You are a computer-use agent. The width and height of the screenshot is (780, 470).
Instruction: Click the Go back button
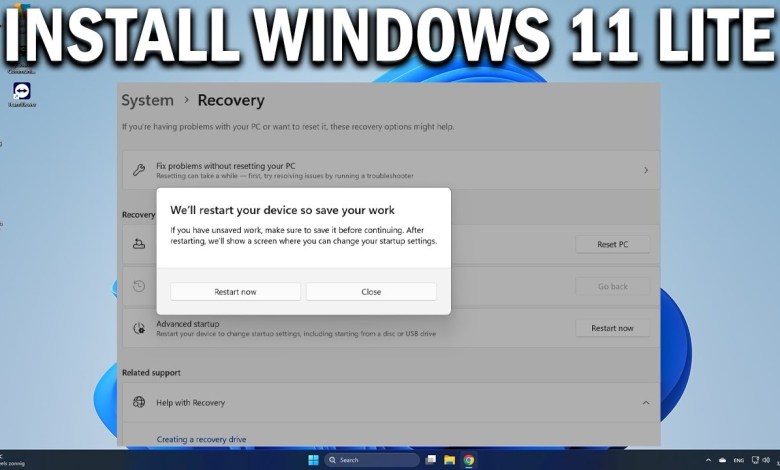coord(612,286)
